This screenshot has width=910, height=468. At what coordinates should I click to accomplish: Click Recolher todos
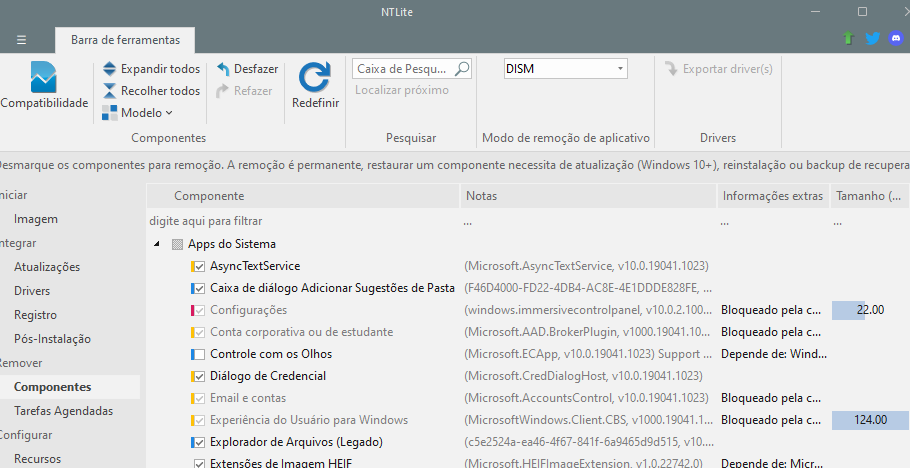tap(151, 91)
